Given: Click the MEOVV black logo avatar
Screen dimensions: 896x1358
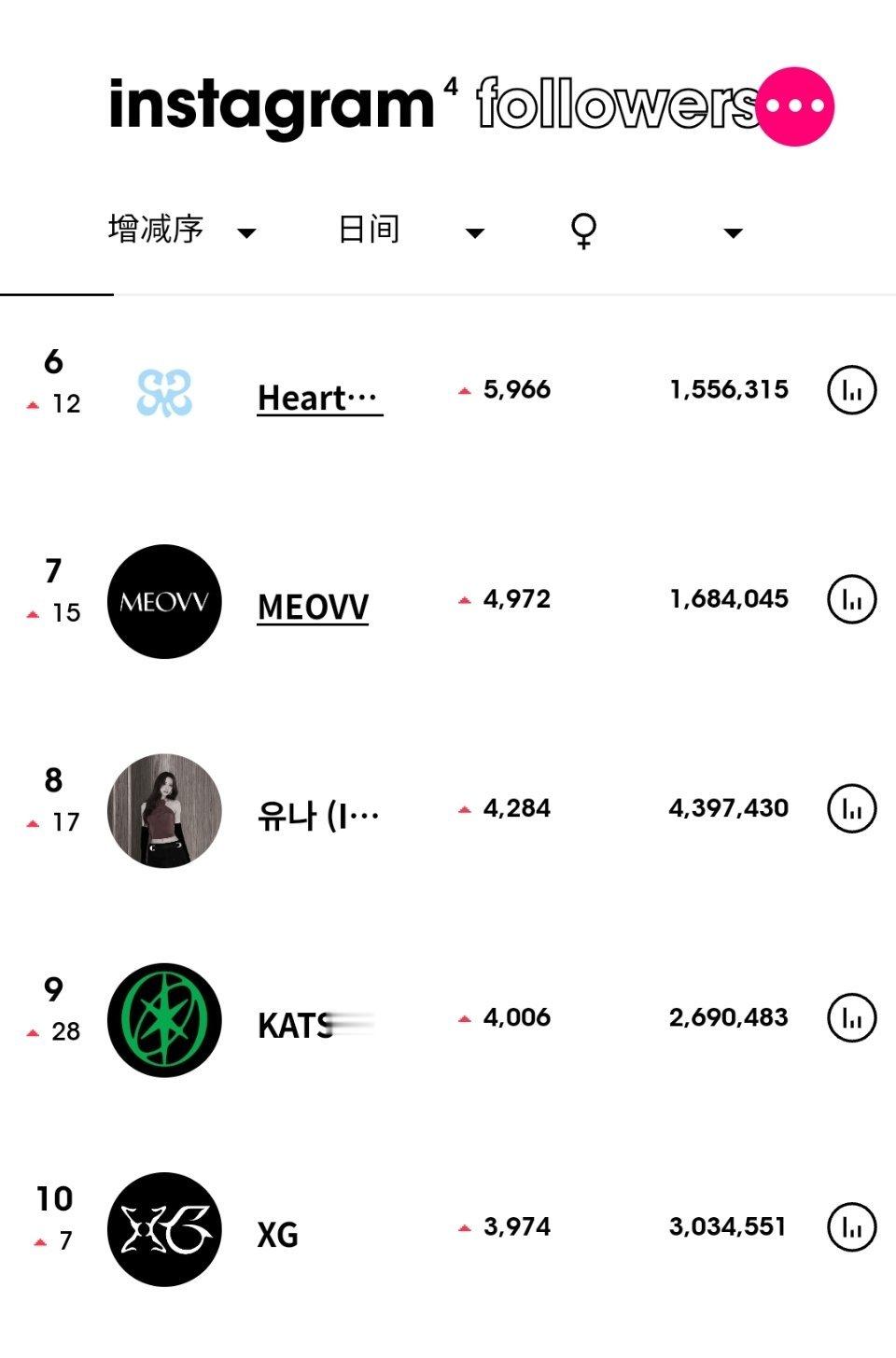Looking at the screenshot, I should 164,601.
